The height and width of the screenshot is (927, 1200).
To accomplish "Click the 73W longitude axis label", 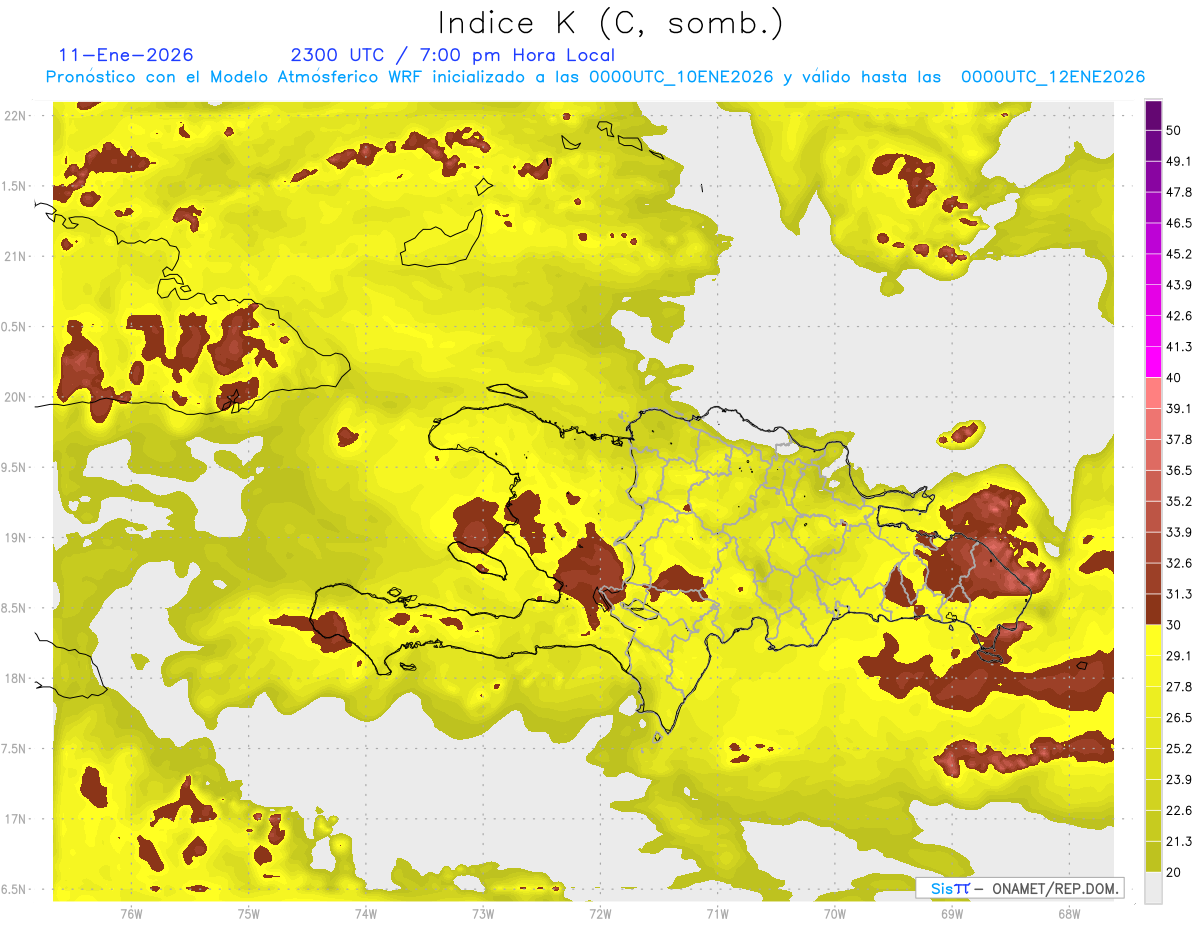I will [x=483, y=913].
